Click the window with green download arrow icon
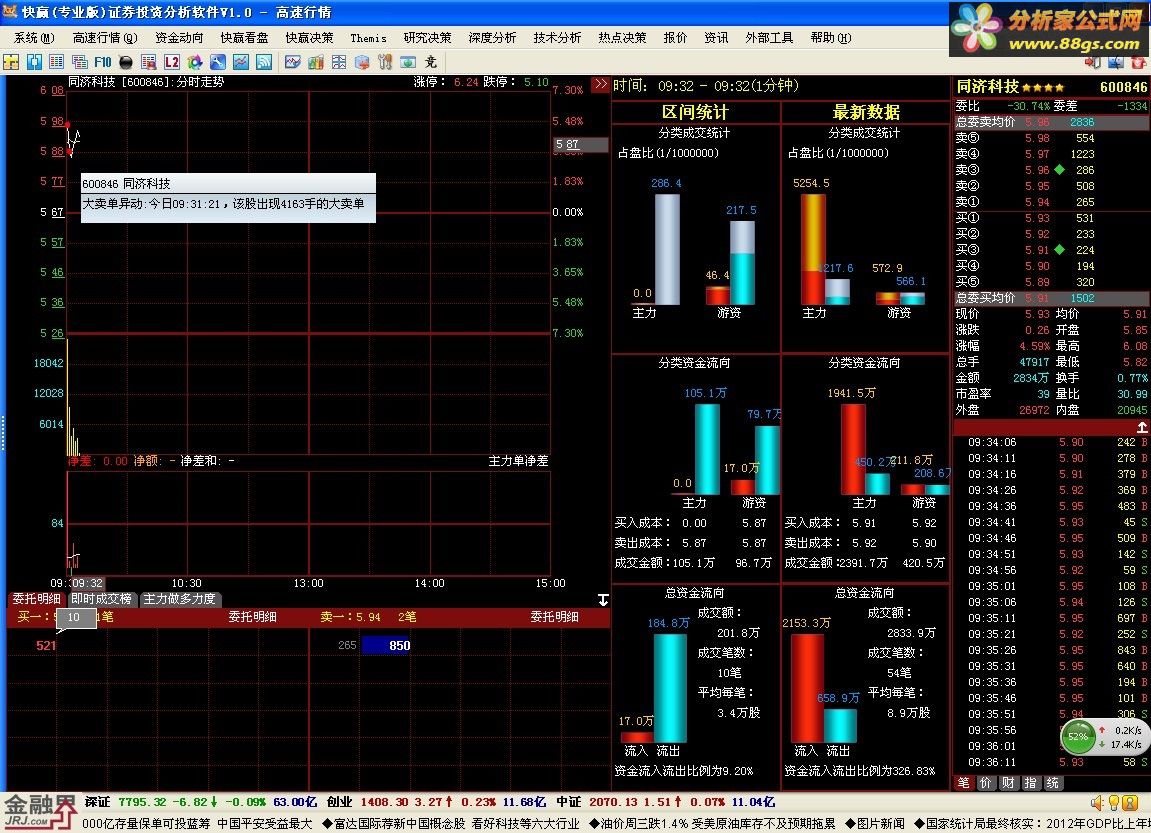1151x833 pixels. [x=408, y=62]
